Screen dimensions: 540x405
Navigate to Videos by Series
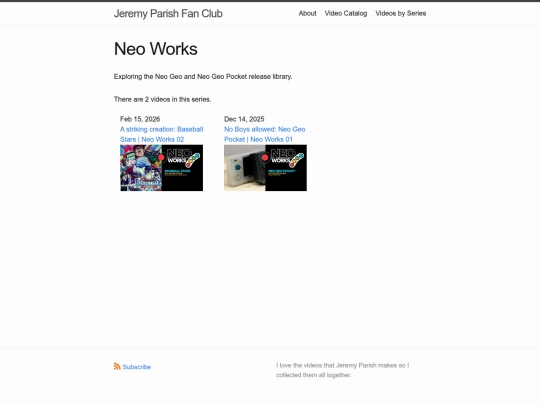[x=401, y=13]
